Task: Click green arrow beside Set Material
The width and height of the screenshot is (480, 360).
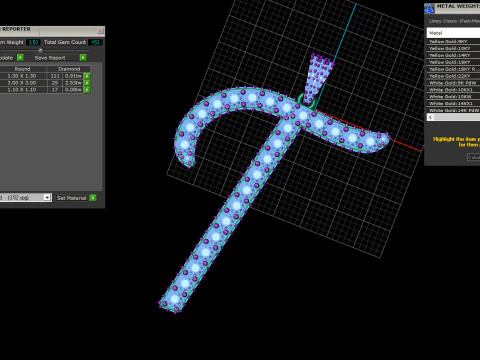Action: 93,198
